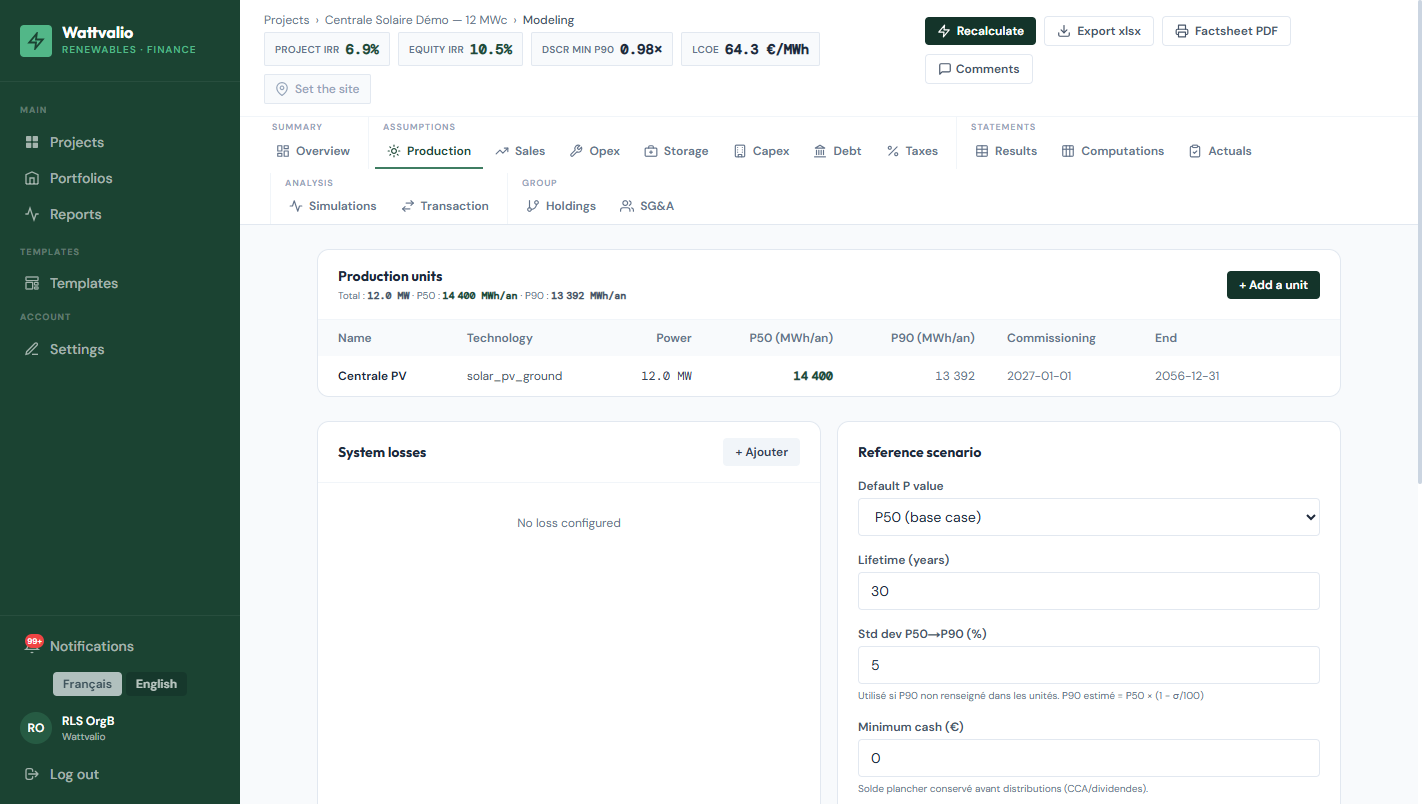1422x804 pixels.
Task: Click the Portfolios building icon in sidebar
Action: [32, 178]
